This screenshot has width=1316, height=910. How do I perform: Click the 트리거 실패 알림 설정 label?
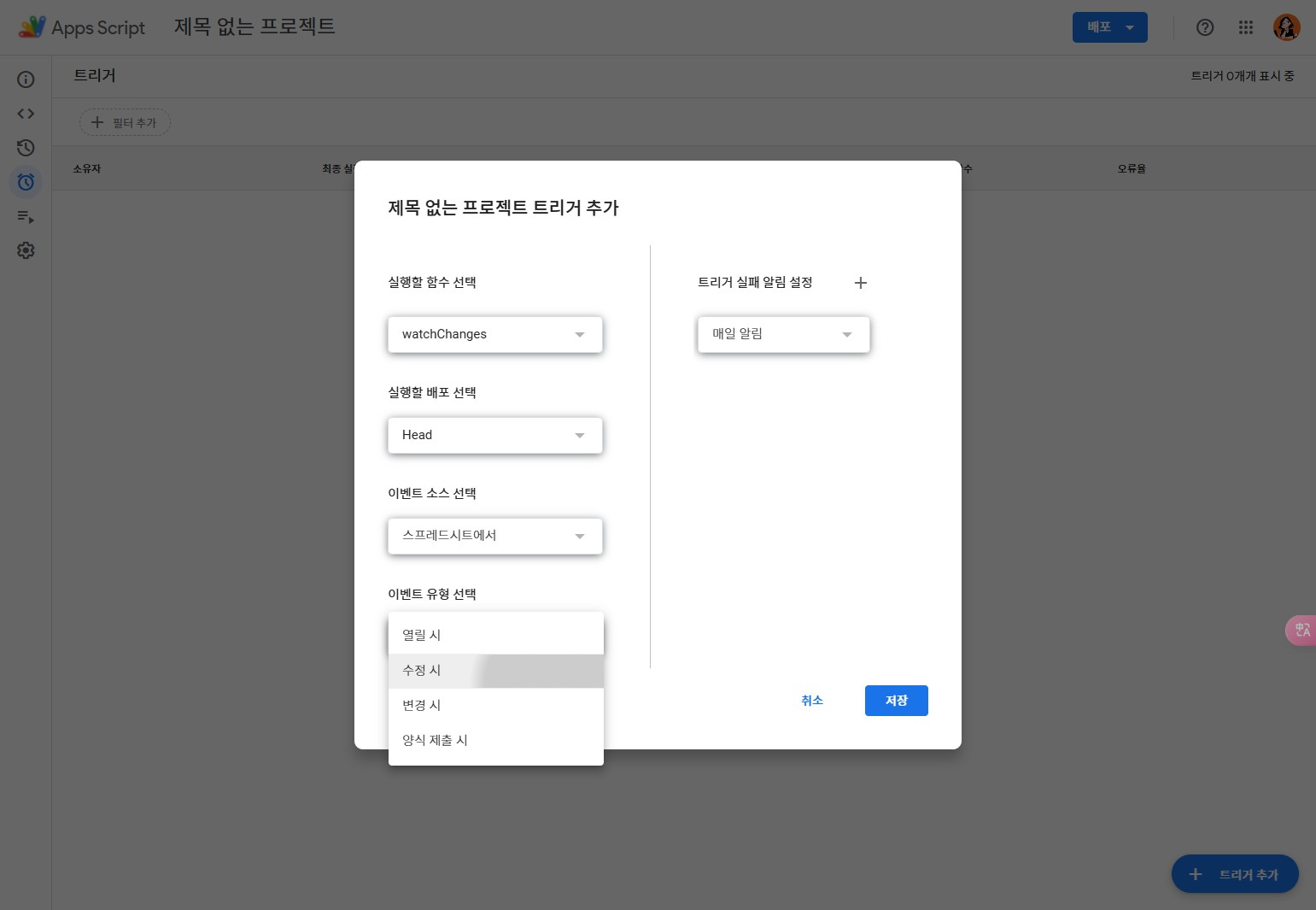click(755, 283)
